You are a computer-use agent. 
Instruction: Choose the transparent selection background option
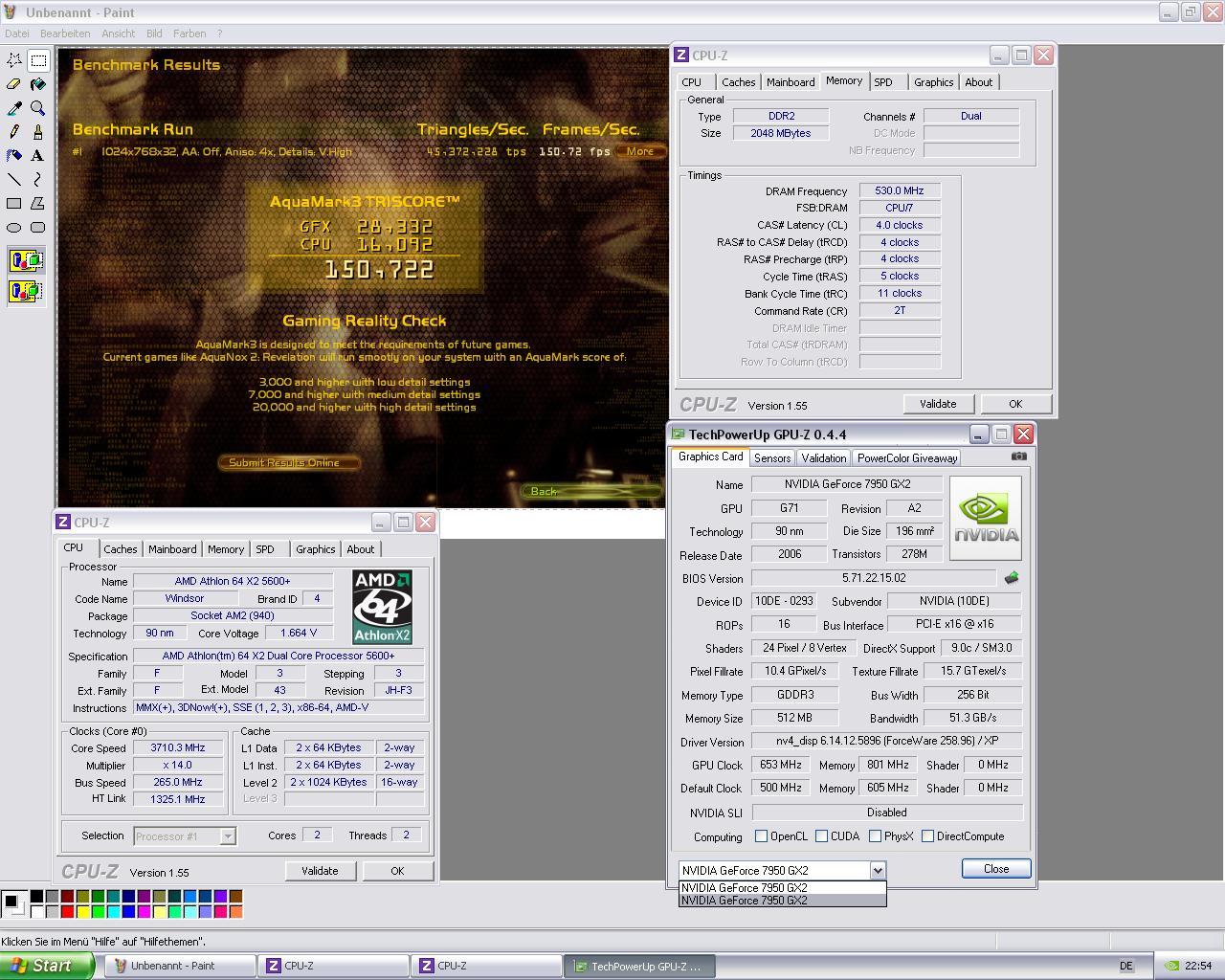(26, 290)
